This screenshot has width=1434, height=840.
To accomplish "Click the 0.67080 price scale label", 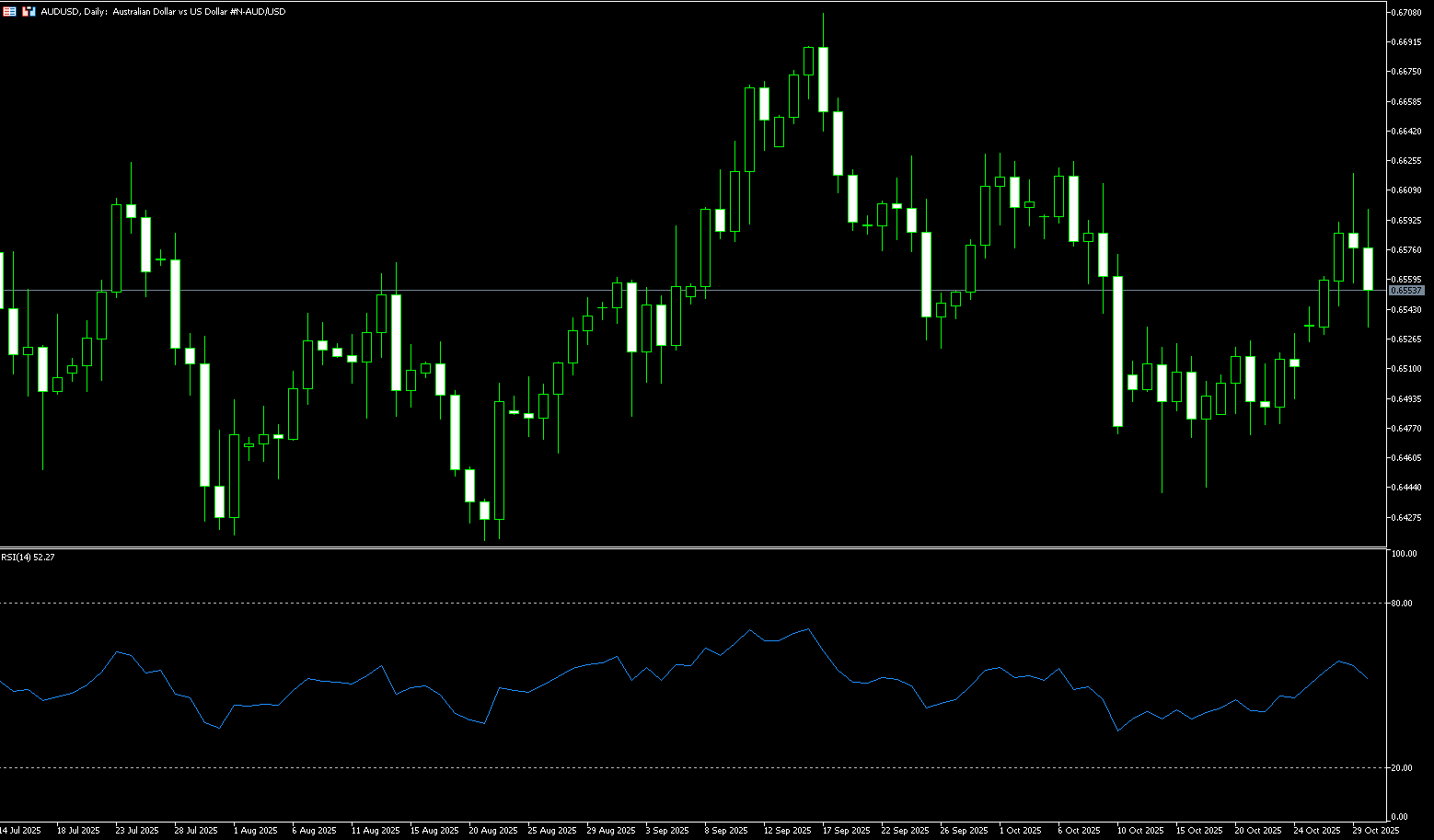I will pos(1405,13).
